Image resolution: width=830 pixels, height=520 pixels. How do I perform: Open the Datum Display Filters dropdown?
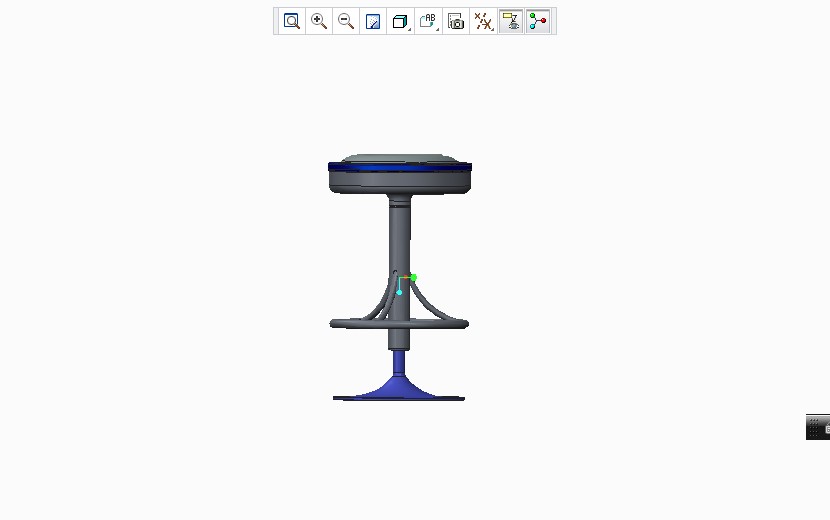click(483, 21)
